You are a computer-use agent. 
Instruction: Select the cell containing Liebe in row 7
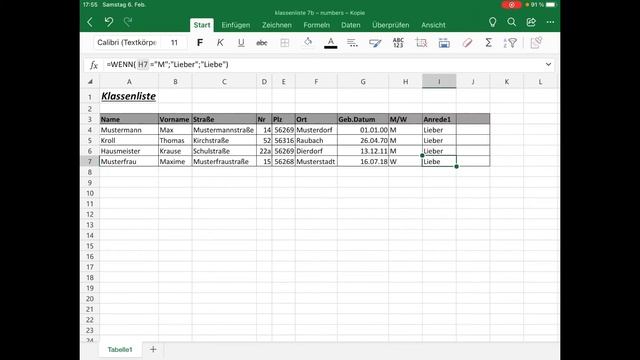[439, 162]
